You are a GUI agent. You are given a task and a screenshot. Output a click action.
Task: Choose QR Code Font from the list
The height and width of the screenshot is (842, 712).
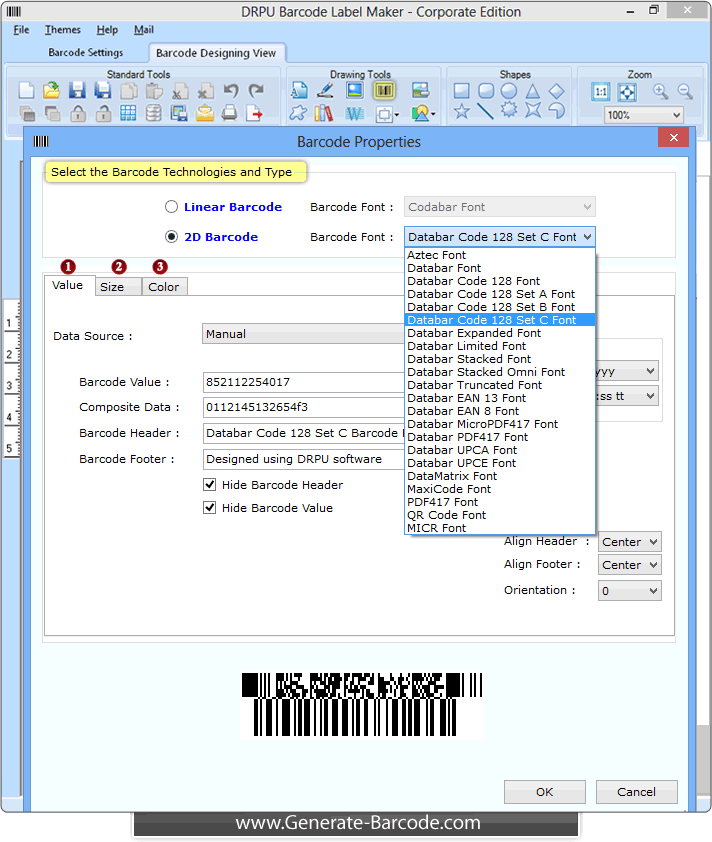pyautogui.click(x=446, y=515)
